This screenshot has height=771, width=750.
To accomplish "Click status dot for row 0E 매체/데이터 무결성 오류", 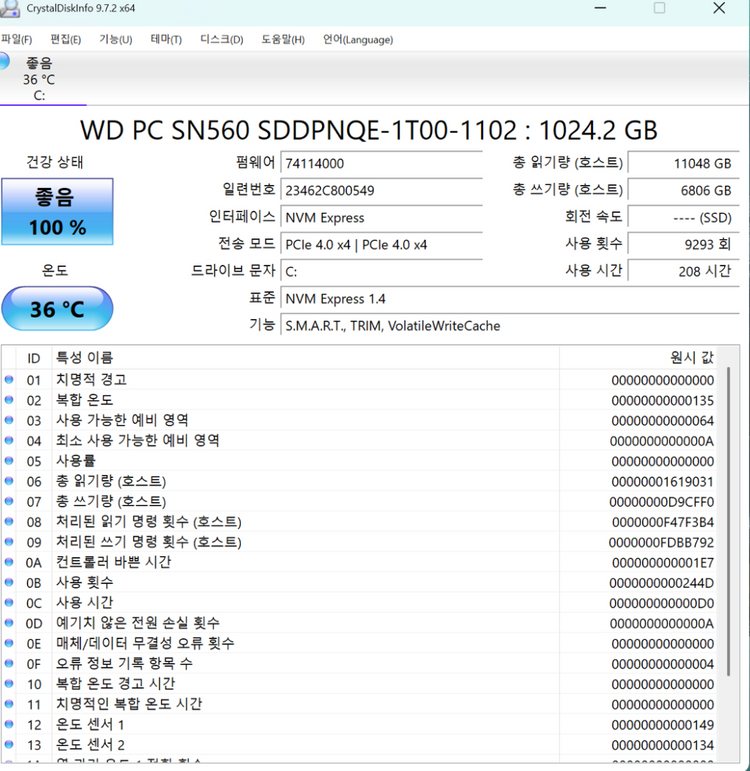I will tap(9, 643).
